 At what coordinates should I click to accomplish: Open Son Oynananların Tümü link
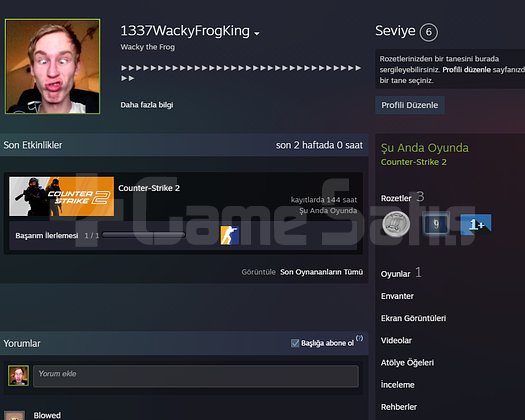pyautogui.click(x=321, y=272)
